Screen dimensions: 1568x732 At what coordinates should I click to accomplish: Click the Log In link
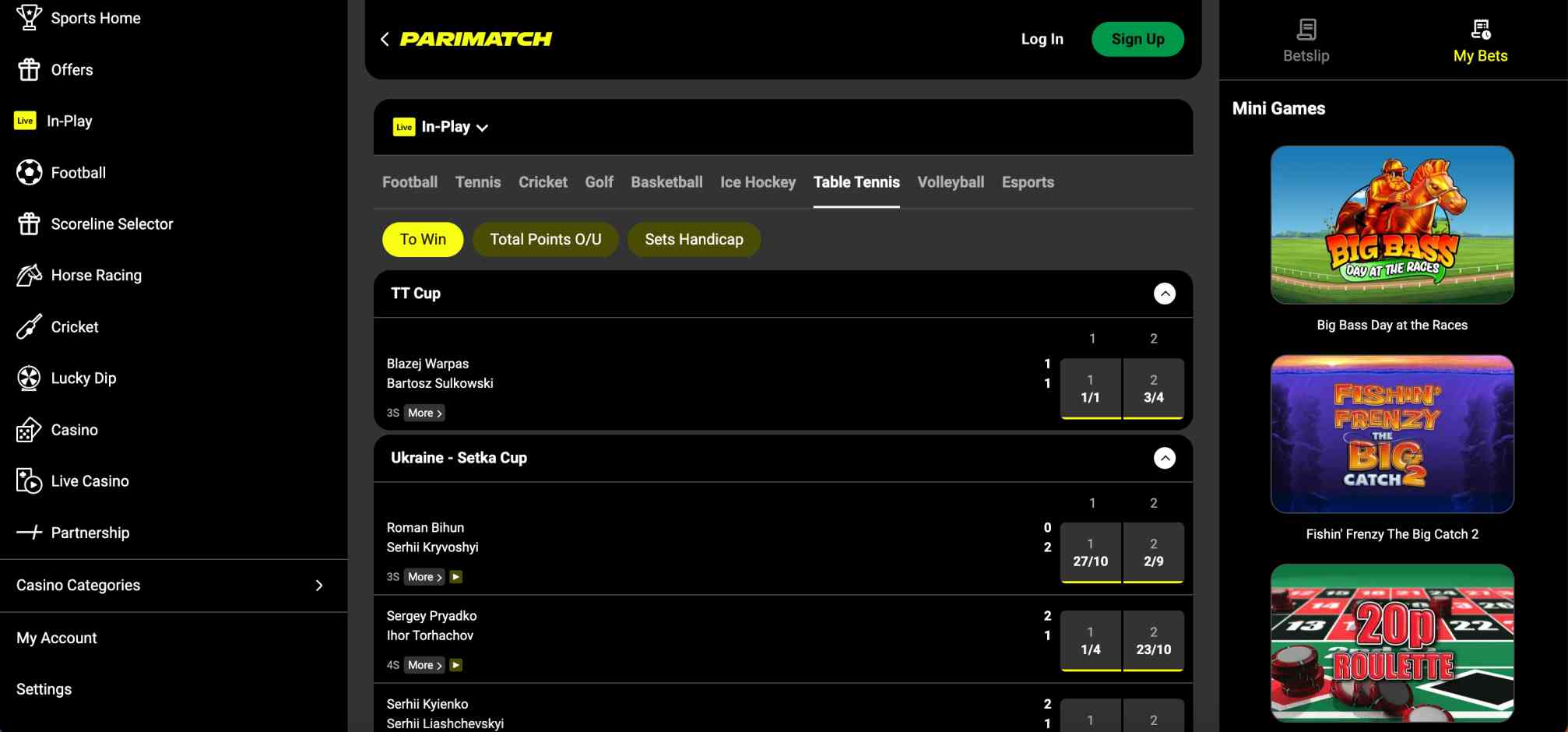1042,38
